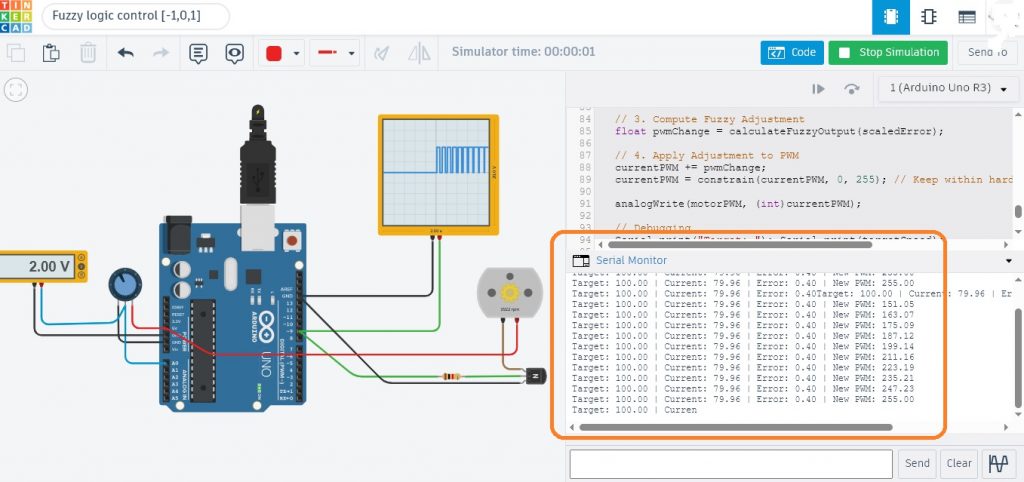This screenshot has height=482, width=1024.
Task: Click the potentiometer knob
Action: tap(124, 285)
